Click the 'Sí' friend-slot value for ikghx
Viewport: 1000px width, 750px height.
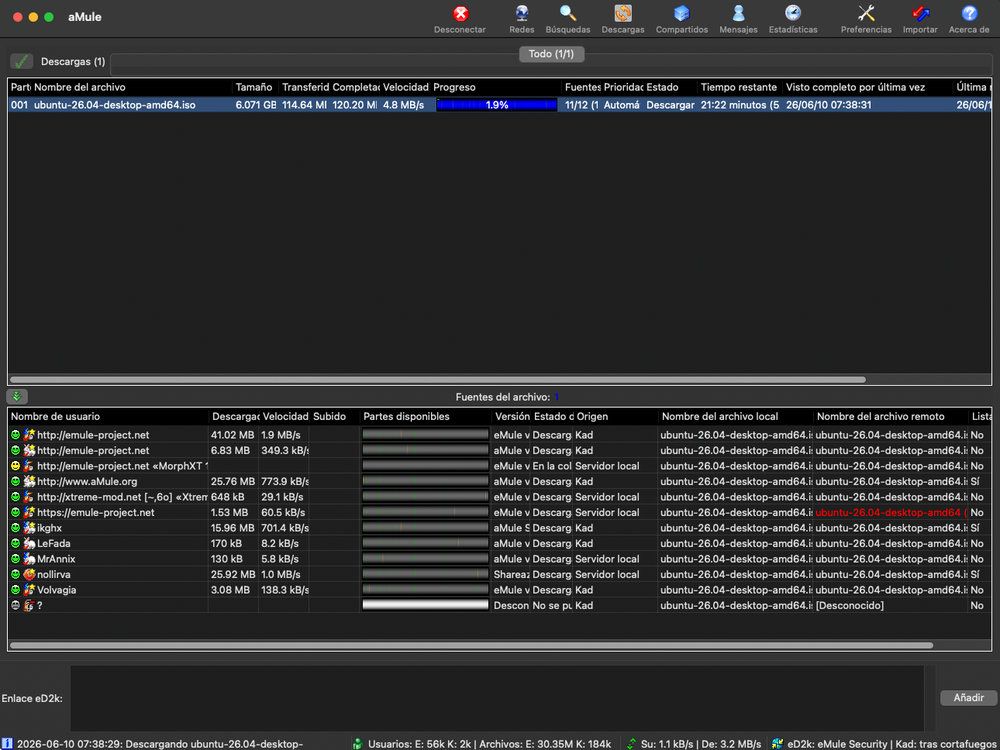974,528
